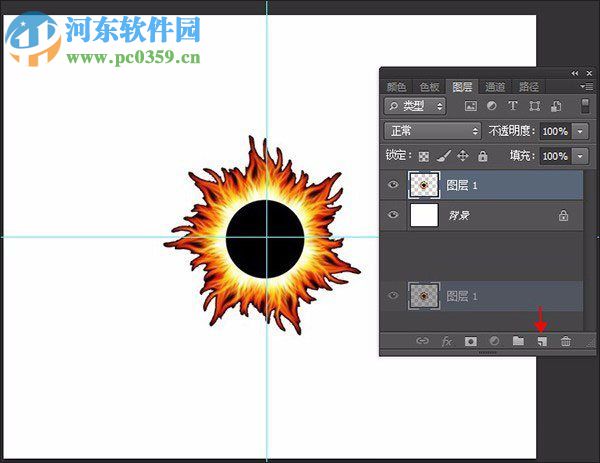
Task: Click the 不透明度 label
Action: click(512, 131)
